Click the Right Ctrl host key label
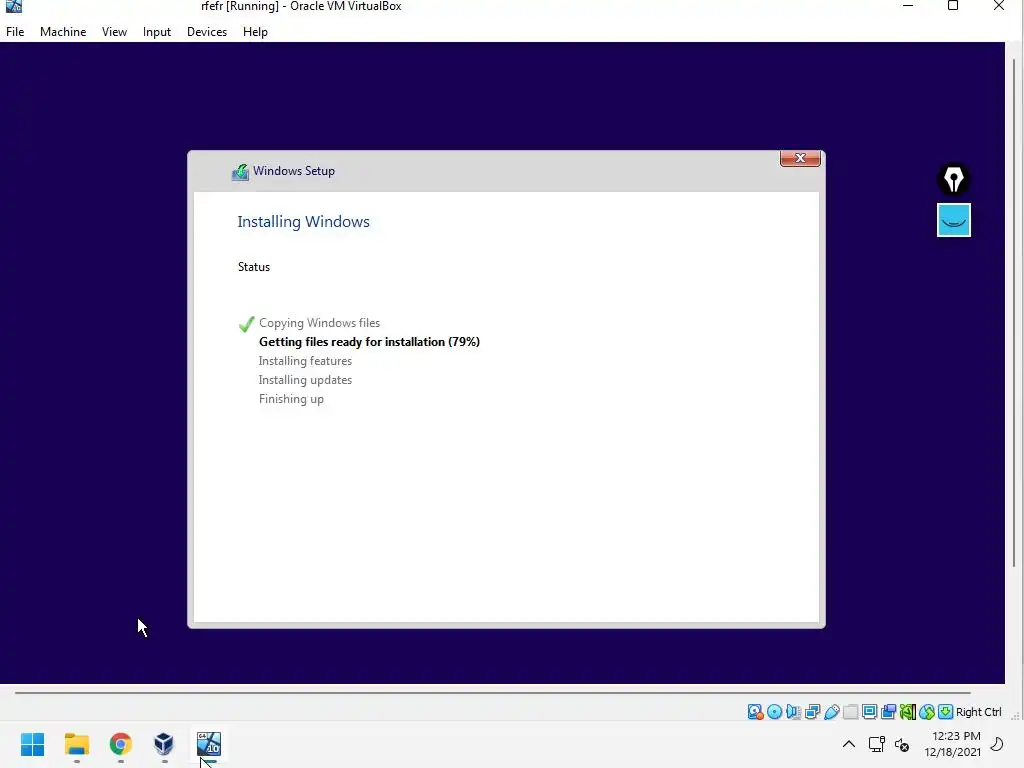This screenshot has width=1024, height=768. click(978, 712)
